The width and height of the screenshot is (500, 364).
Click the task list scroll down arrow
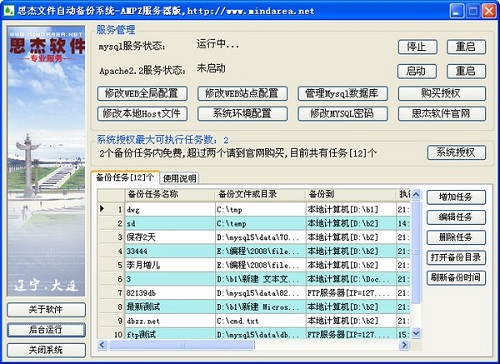coord(416,333)
